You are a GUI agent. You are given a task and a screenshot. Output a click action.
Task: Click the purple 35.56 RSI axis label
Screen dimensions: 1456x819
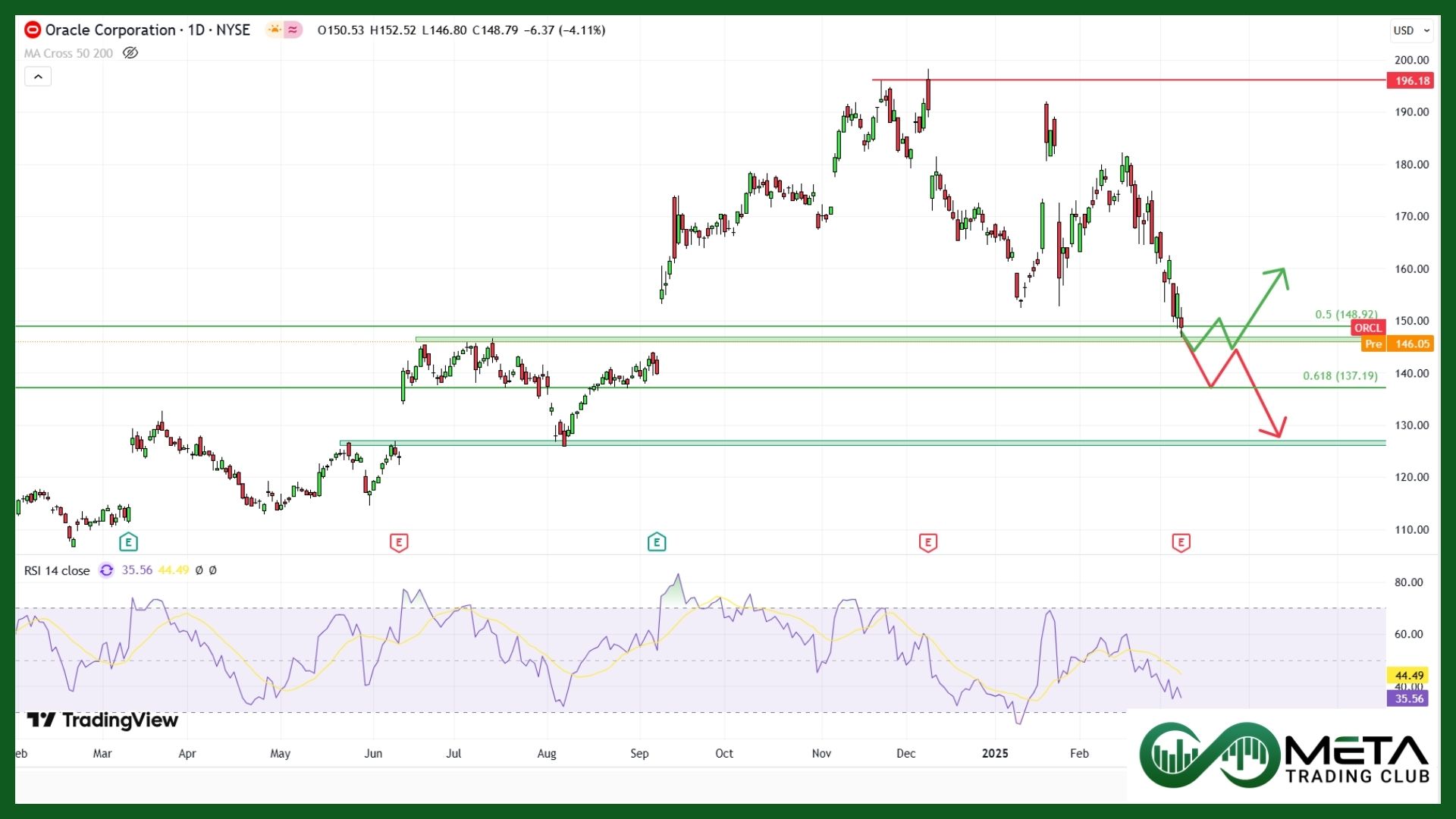(1409, 698)
